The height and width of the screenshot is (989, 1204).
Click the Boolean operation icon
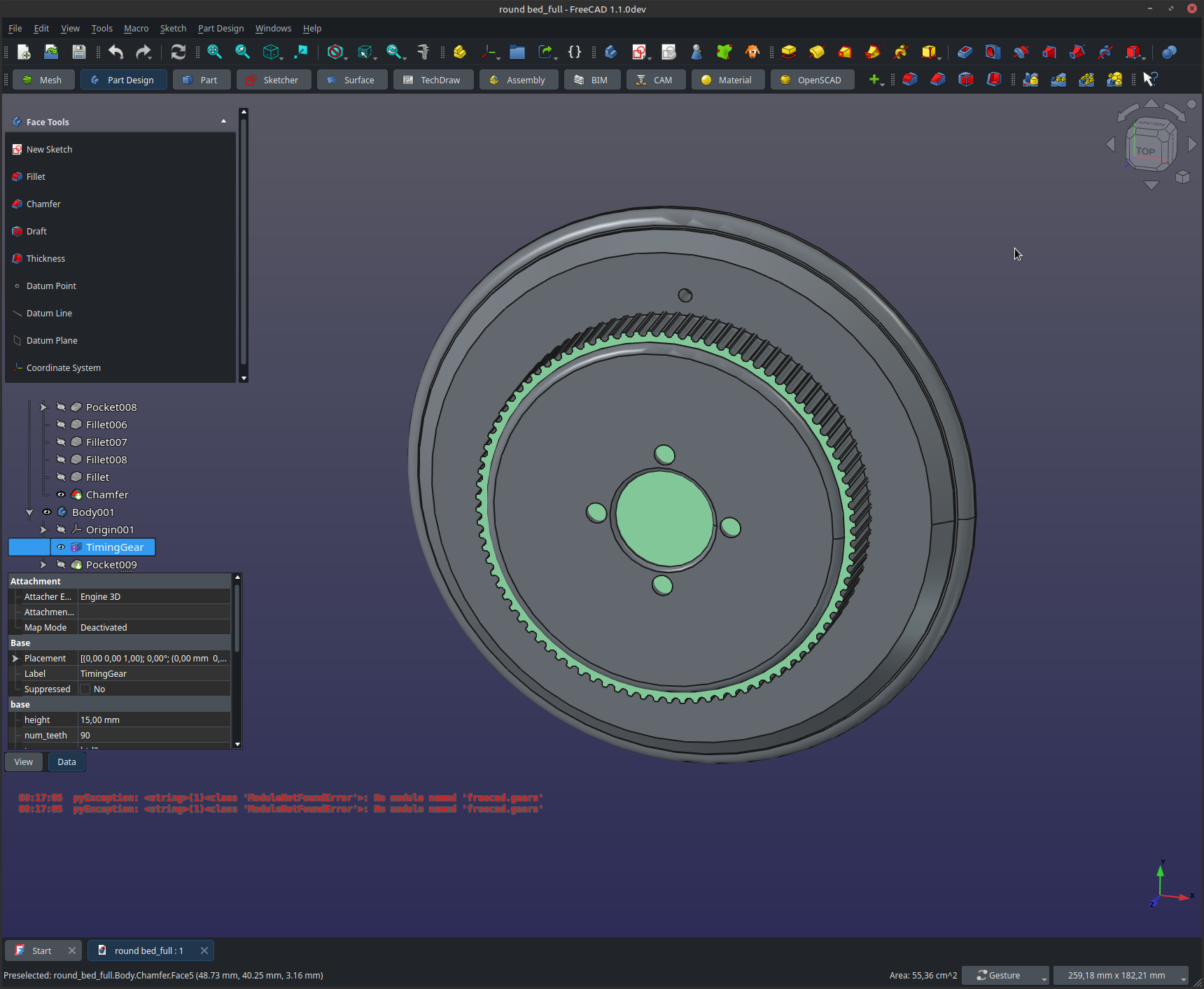coord(1168,52)
